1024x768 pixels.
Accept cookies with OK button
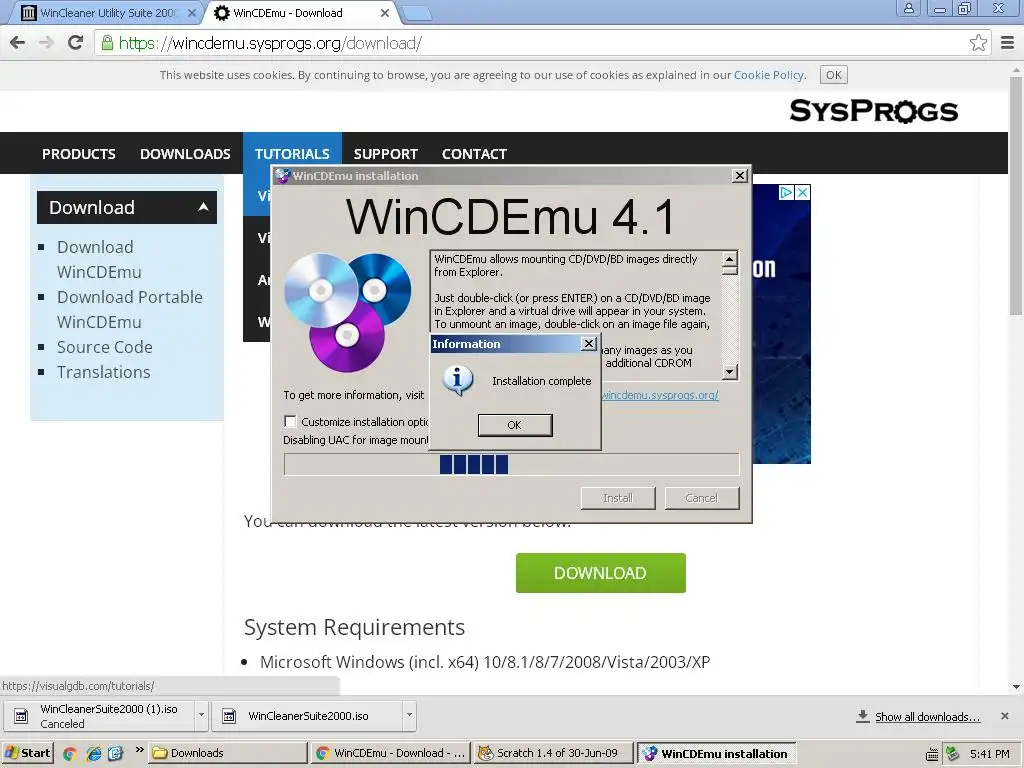tap(833, 75)
